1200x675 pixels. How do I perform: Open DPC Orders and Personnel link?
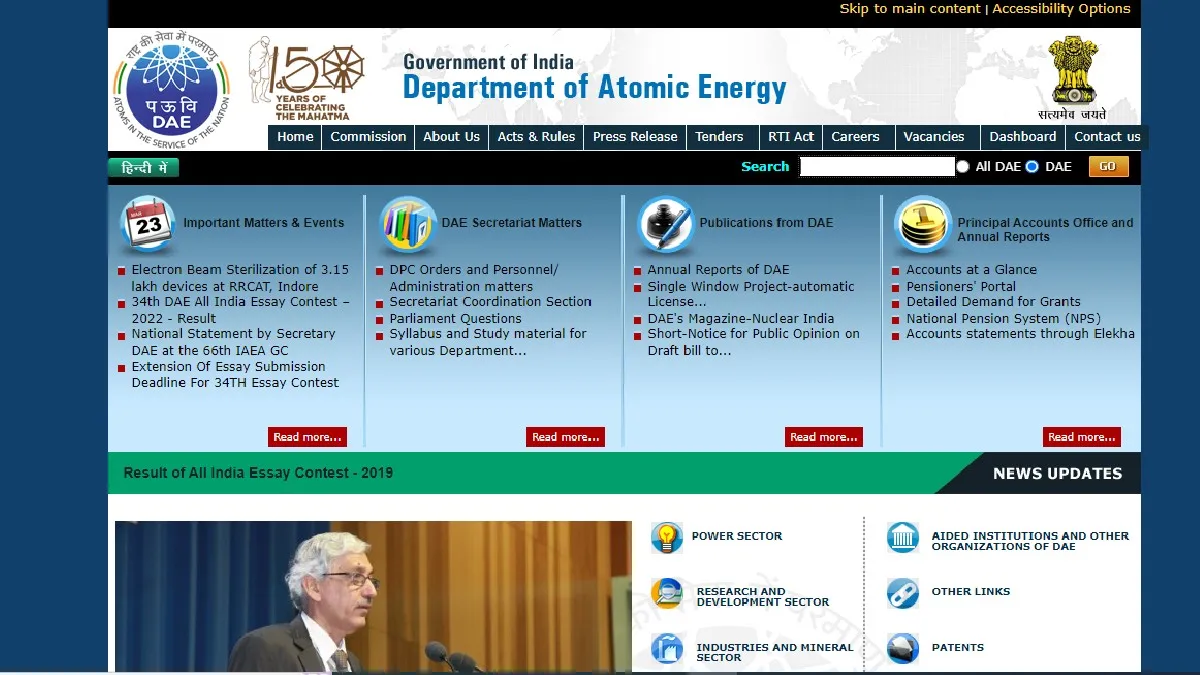pyautogui.click(x=474, y=278)
